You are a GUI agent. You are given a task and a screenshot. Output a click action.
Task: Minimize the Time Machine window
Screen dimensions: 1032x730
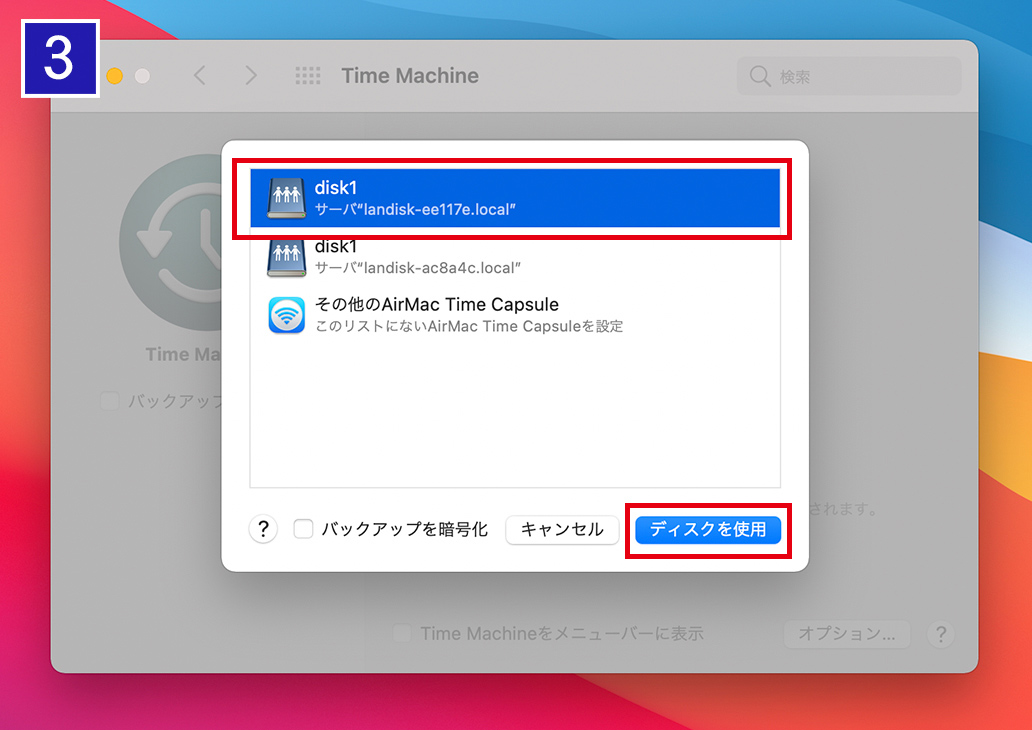(x=115, y=76)
